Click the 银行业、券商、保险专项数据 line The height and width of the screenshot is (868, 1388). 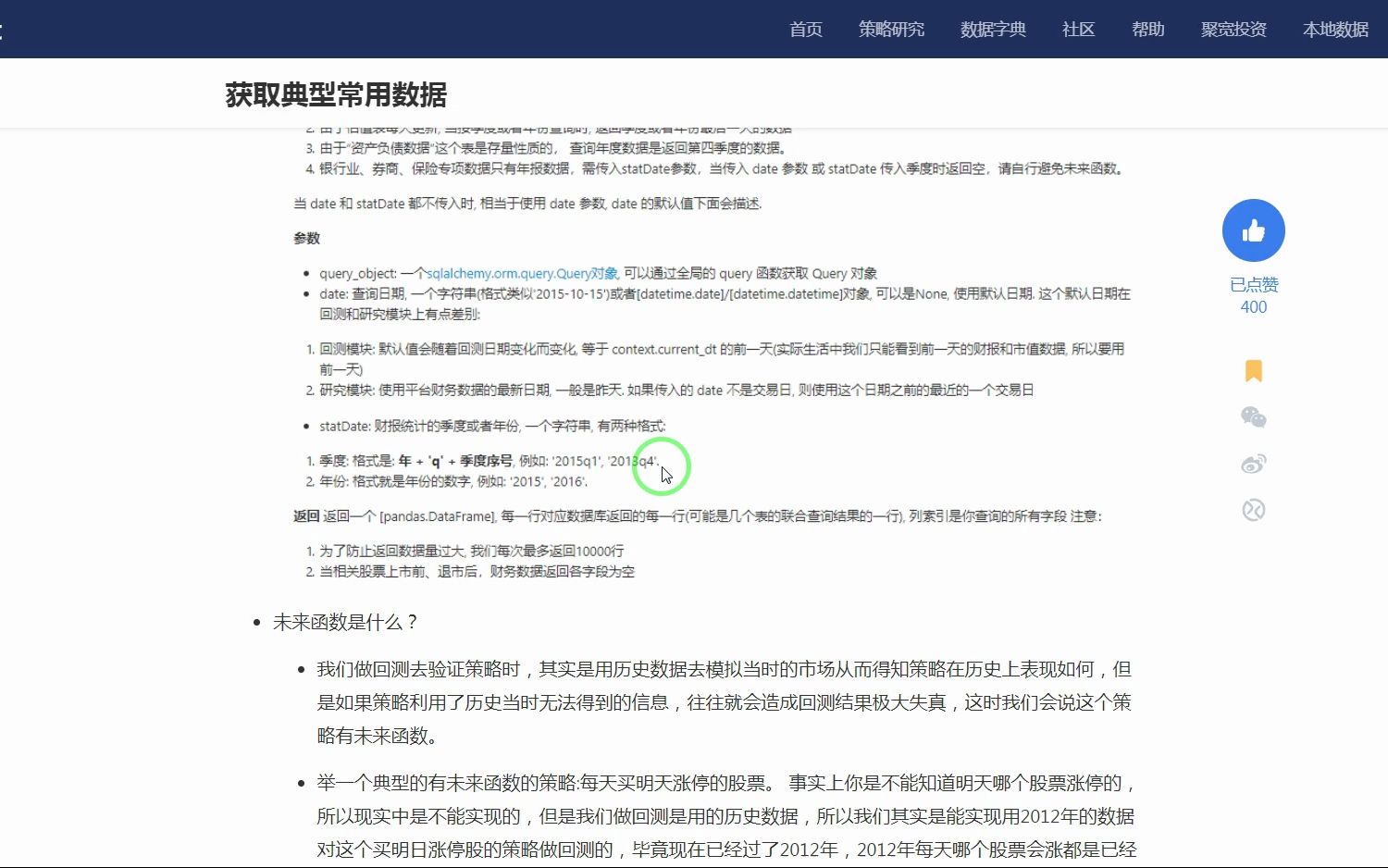pos(723,168)
